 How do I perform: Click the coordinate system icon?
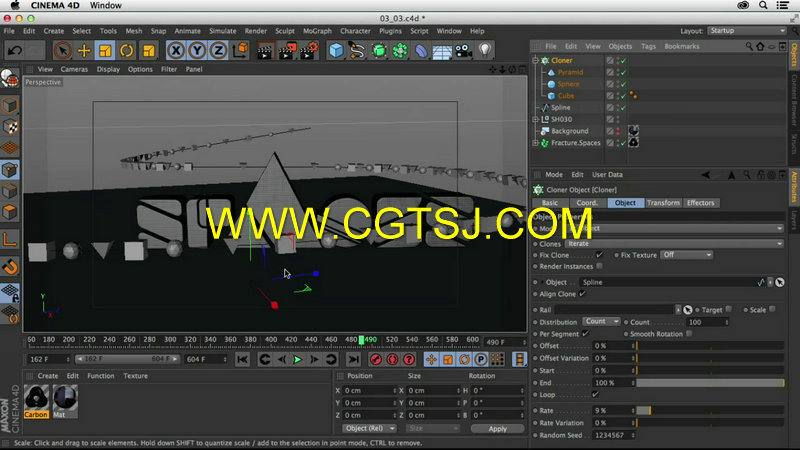[x=240, y=51]
